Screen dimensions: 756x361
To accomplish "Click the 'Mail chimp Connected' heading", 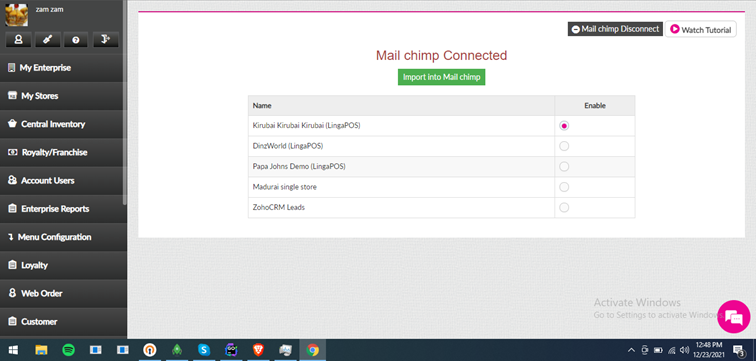I will coord(441,55).
